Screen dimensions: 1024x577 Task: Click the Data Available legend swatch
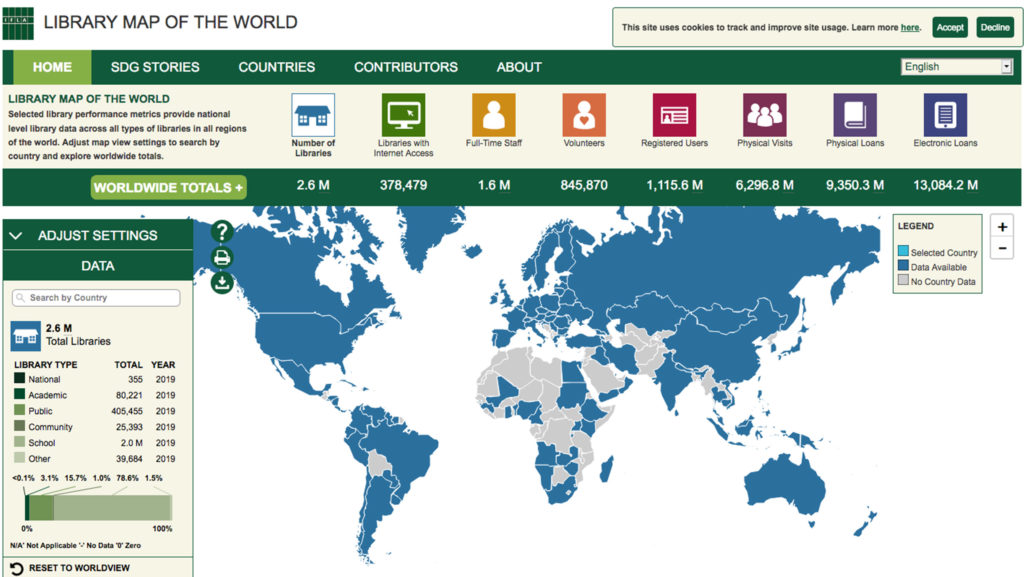pyautogui.click(x=903, y=266)
